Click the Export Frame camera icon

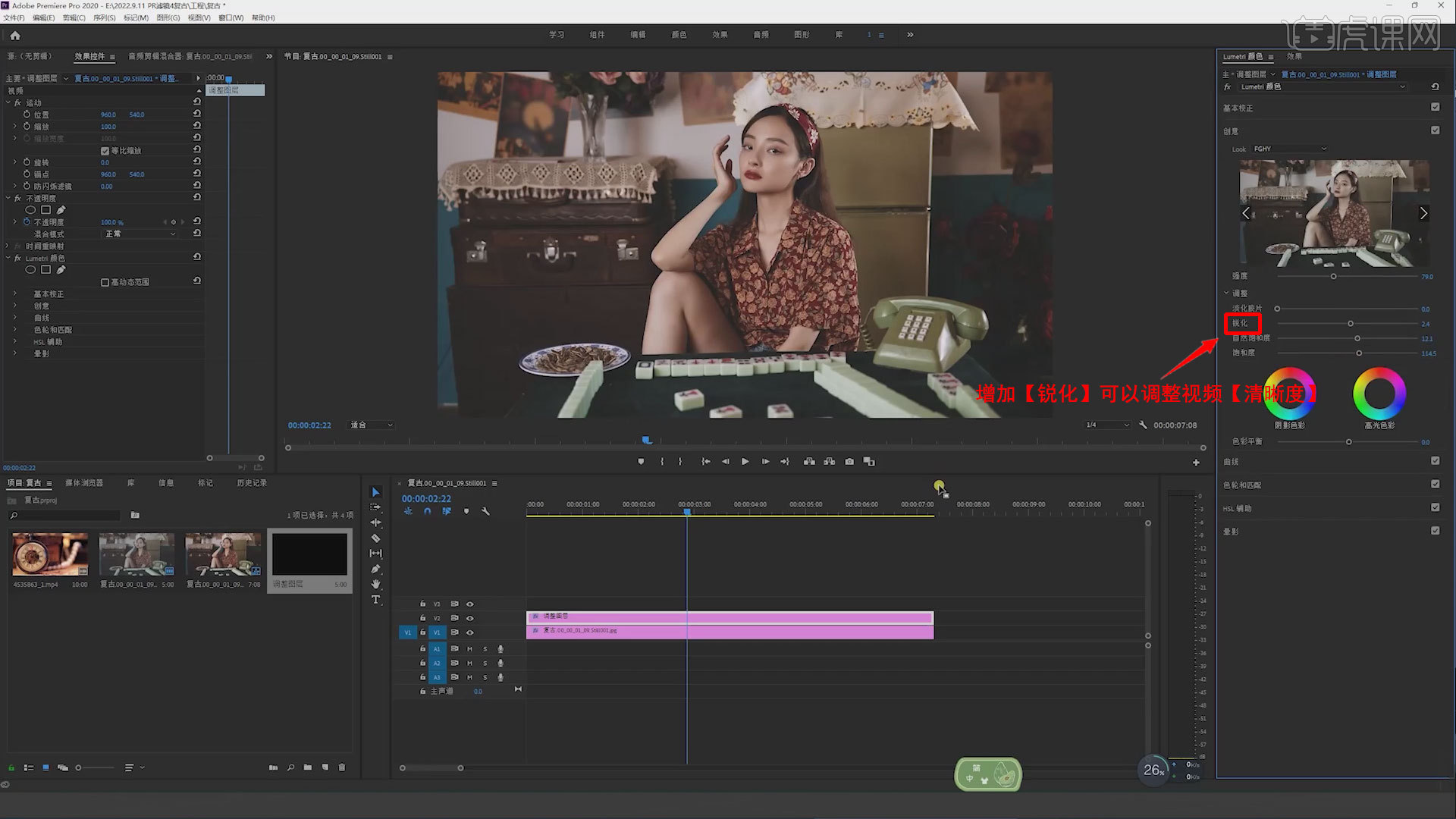849,462
